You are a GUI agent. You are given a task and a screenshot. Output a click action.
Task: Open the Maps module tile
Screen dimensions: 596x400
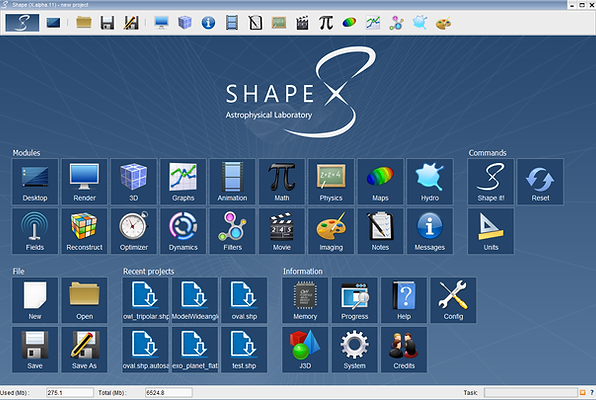pos(380,182)
